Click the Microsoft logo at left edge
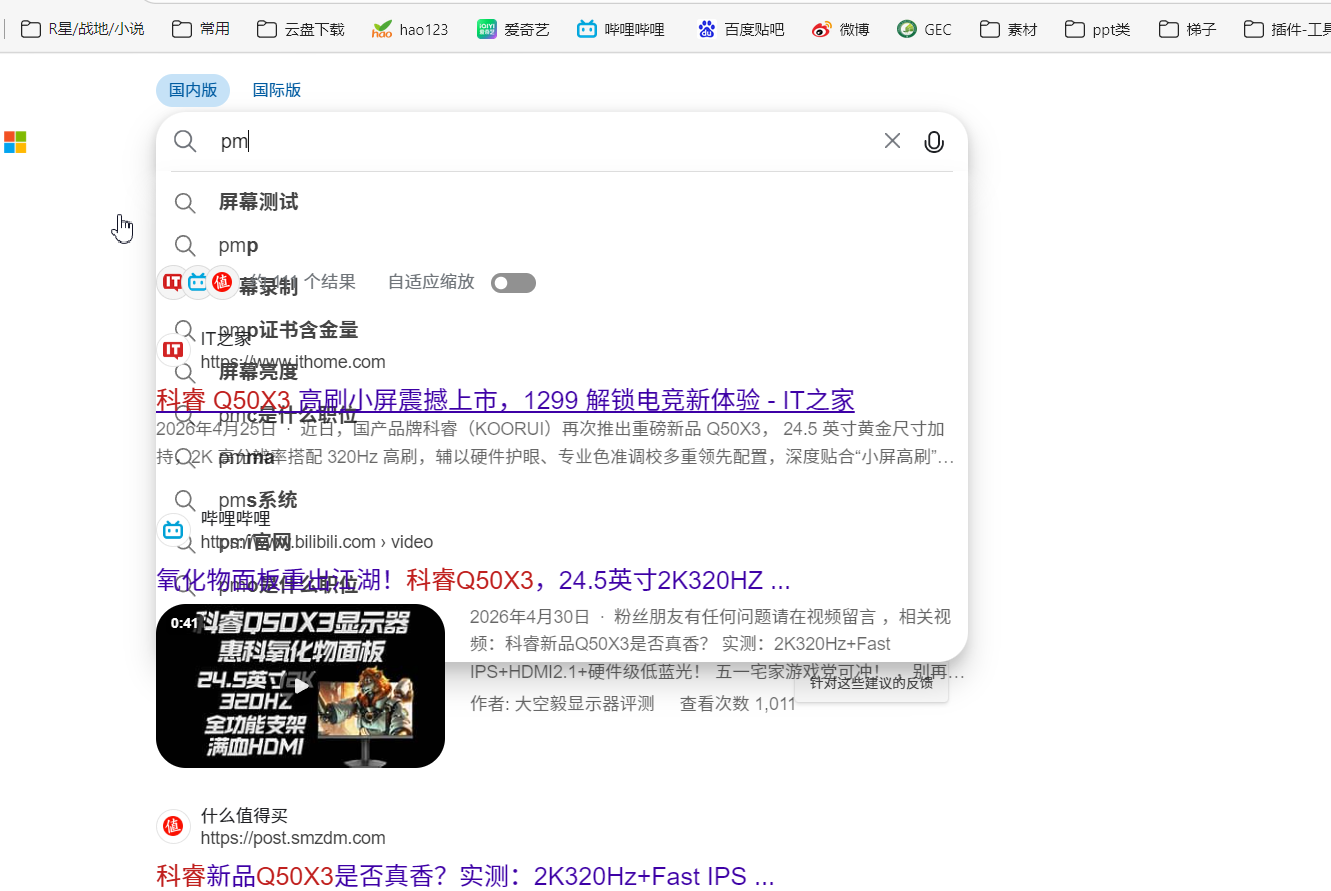1331x891 pixels. (x=15, y=142)
